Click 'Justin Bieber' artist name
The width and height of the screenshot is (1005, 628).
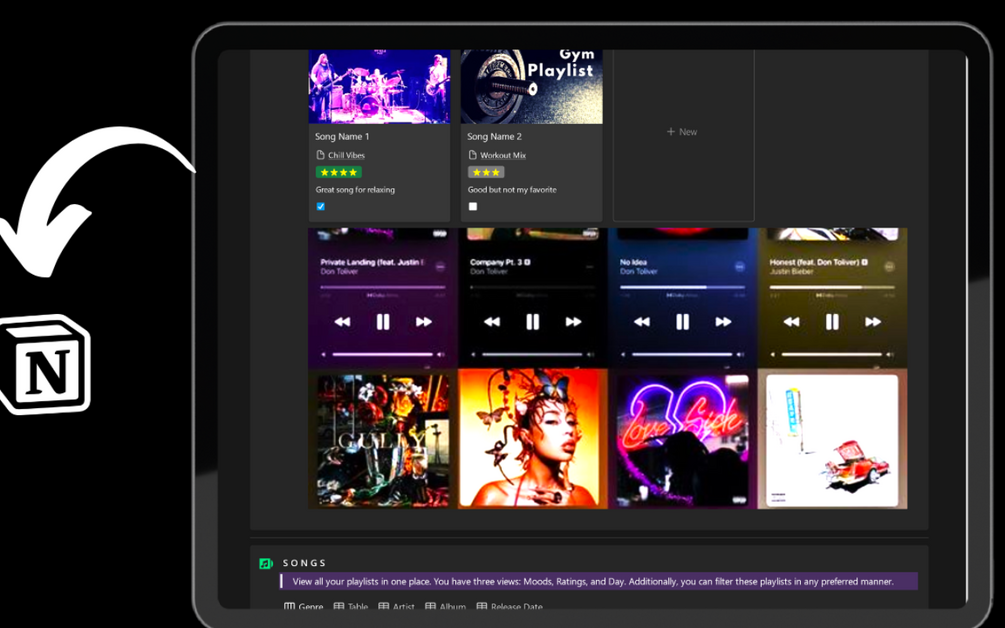[792, 272]
